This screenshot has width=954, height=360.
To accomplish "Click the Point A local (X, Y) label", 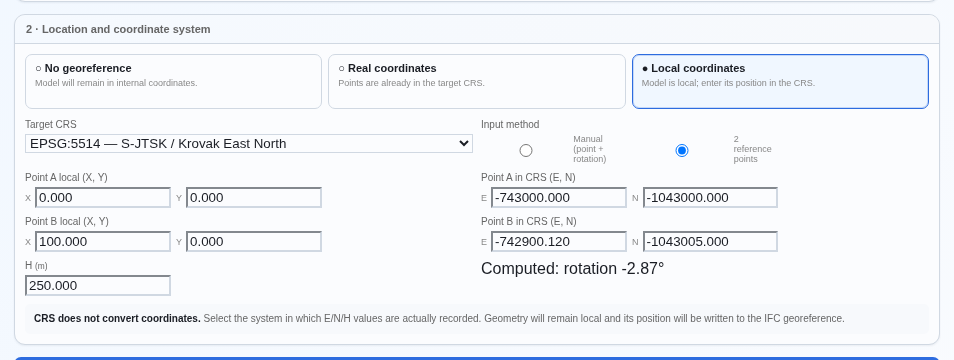I will (66, 178).
